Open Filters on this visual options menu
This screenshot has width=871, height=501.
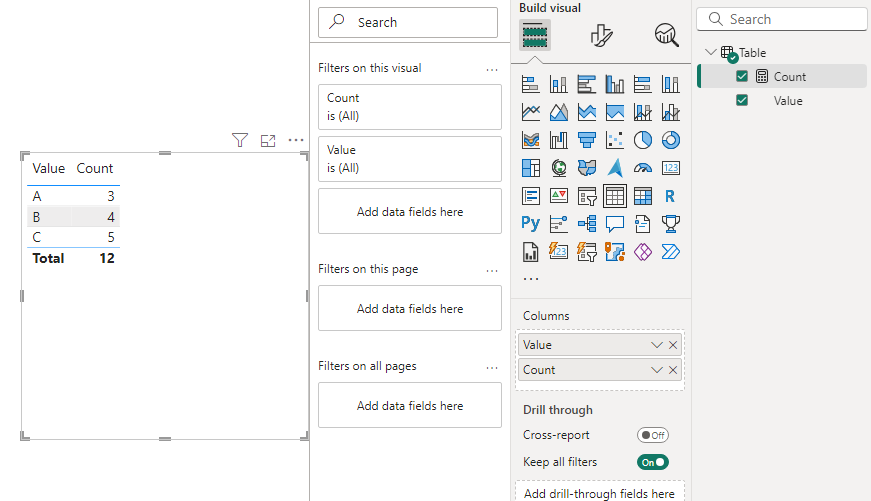pyautogui.click(x=492, y=70)
